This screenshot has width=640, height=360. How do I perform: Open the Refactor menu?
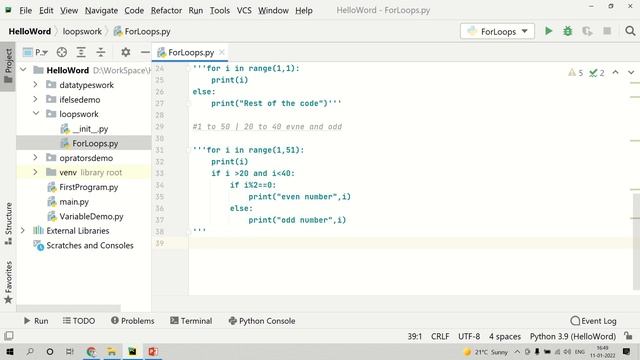pyautogui.click(x=166, y=10)
